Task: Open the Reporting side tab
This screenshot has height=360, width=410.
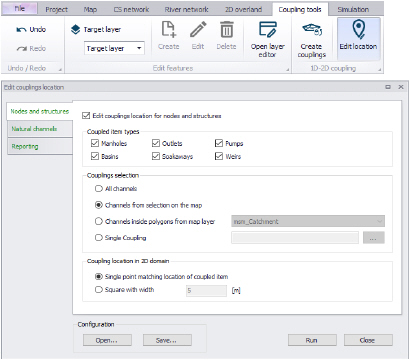Action: pos(40,146)
